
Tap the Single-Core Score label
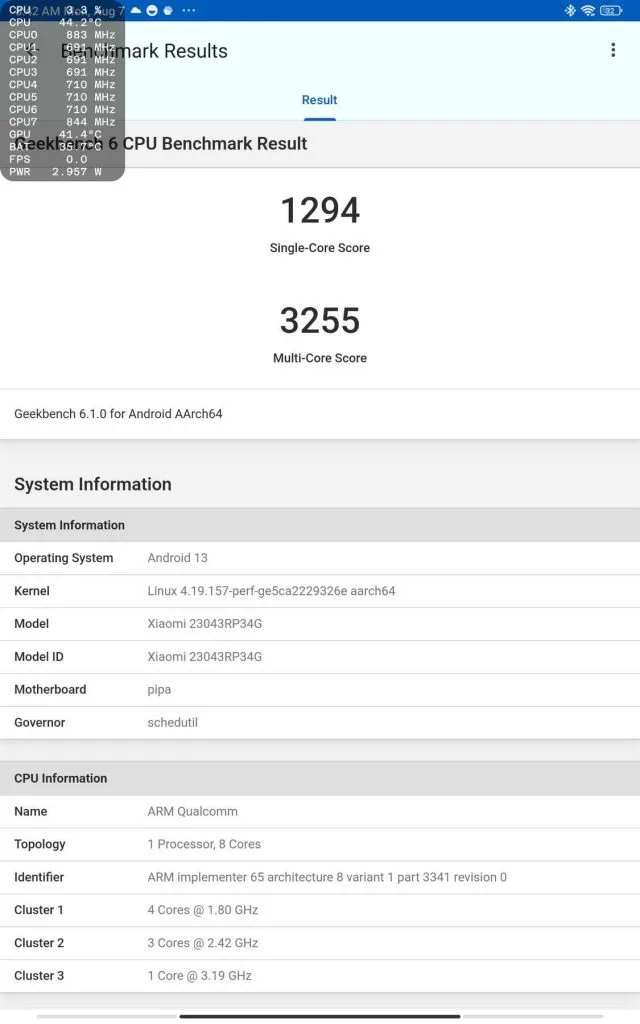(x=320, y=248)
